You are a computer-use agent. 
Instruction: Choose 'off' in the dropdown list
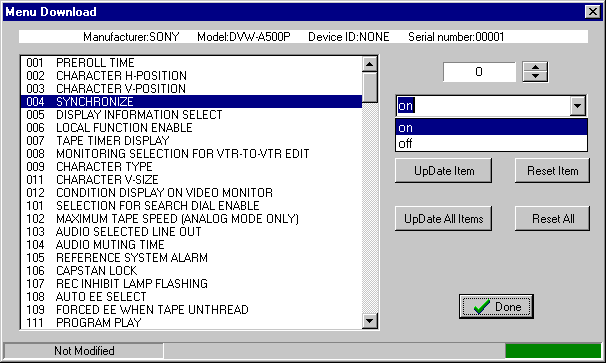click(x=491, y=143)
